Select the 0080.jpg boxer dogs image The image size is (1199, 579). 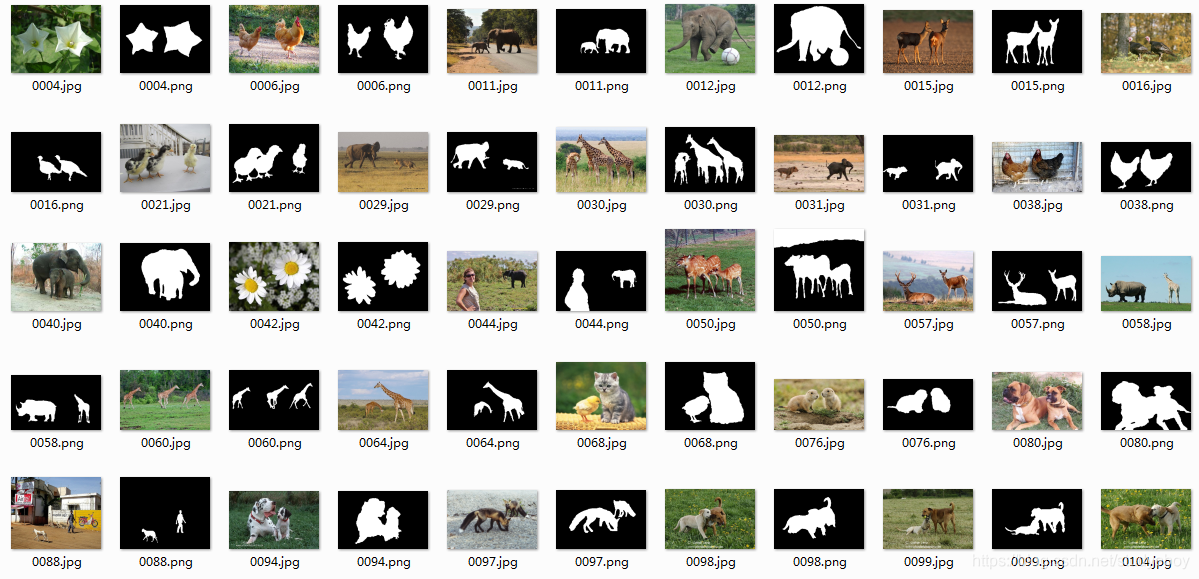pyautogui.click(x=1037, y=401)
